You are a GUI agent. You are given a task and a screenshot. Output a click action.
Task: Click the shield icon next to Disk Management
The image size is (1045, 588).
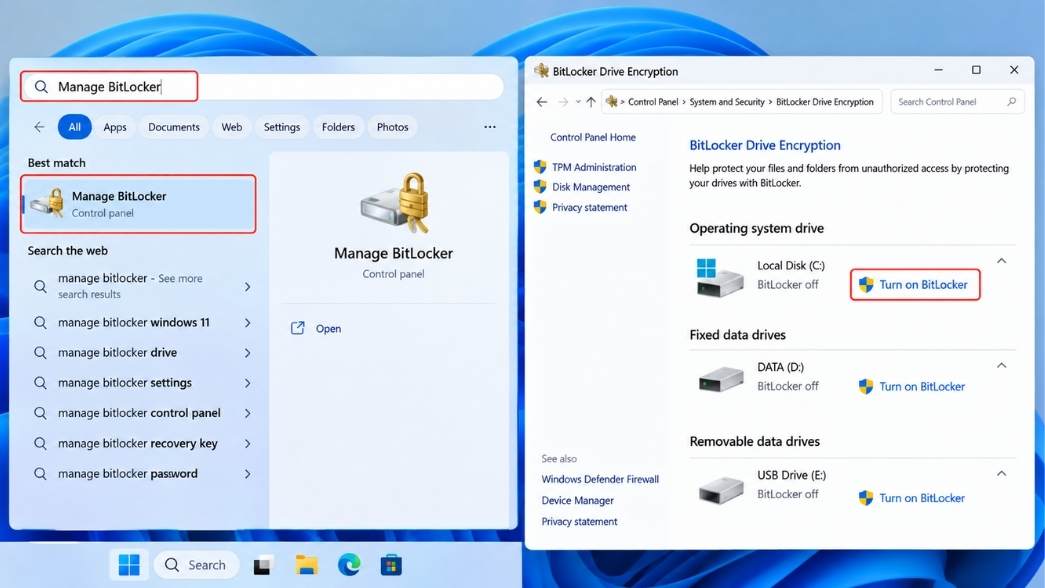540,187
